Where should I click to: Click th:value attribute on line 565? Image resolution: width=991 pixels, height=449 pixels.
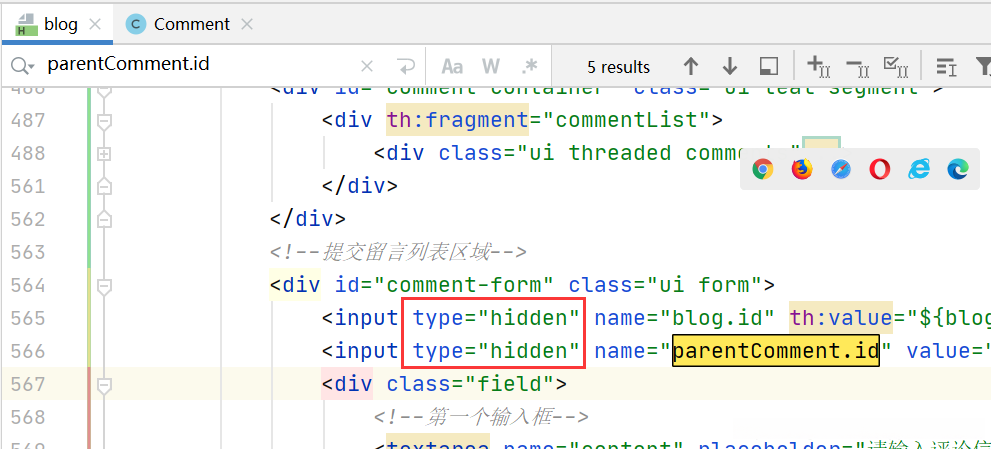click(841, 317)
